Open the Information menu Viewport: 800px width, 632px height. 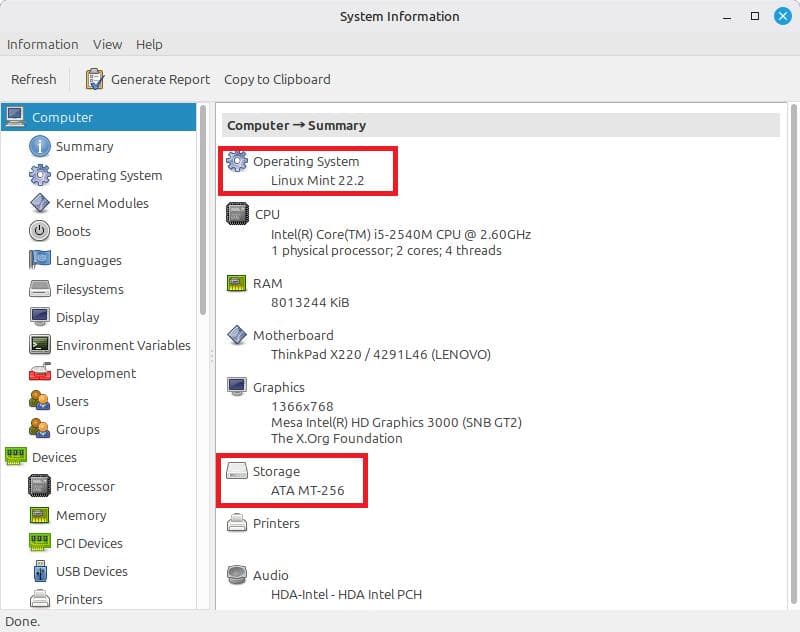[42, 44]
